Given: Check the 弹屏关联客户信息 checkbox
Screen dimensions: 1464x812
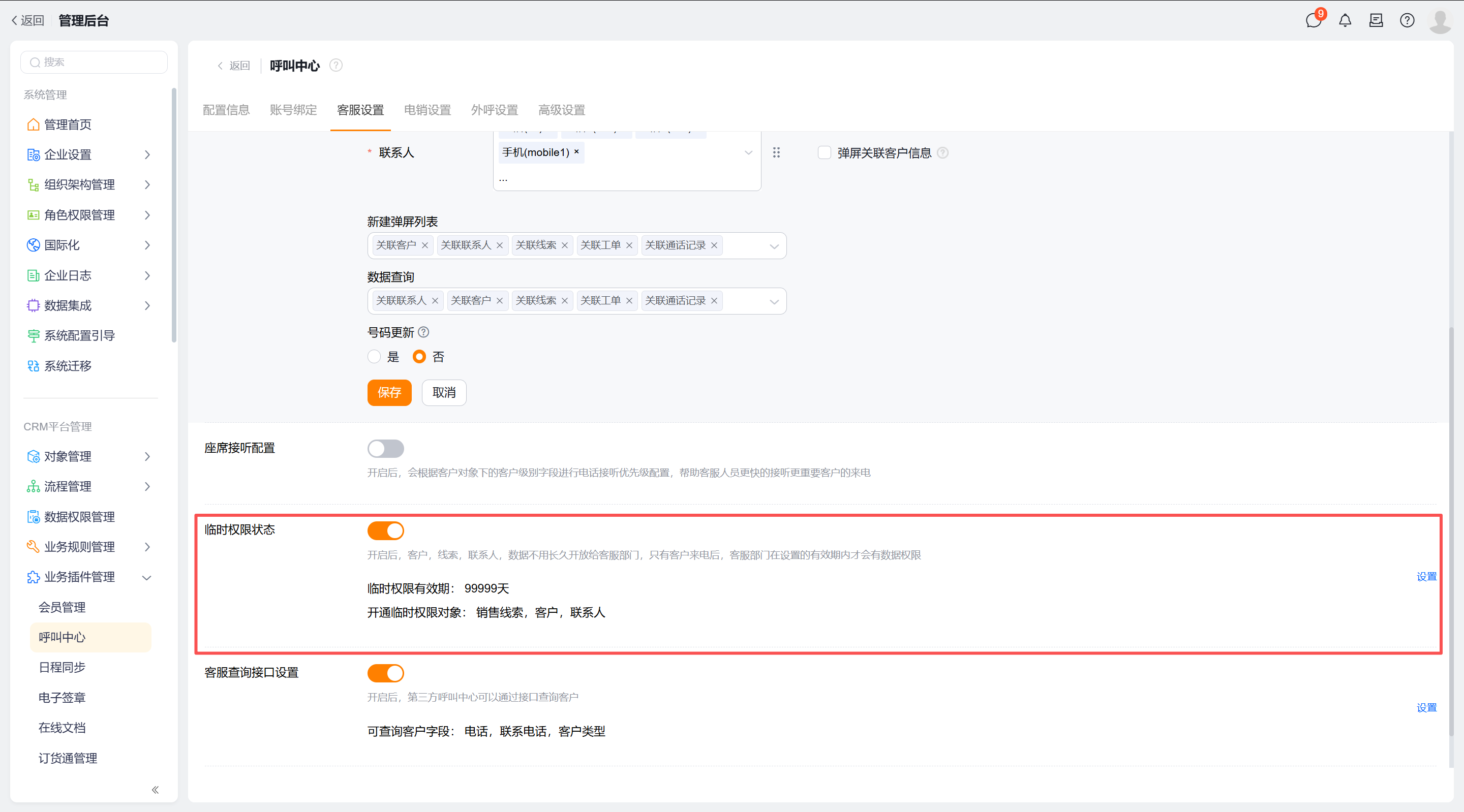Looking at the screenshot, I should click(824, 153).
